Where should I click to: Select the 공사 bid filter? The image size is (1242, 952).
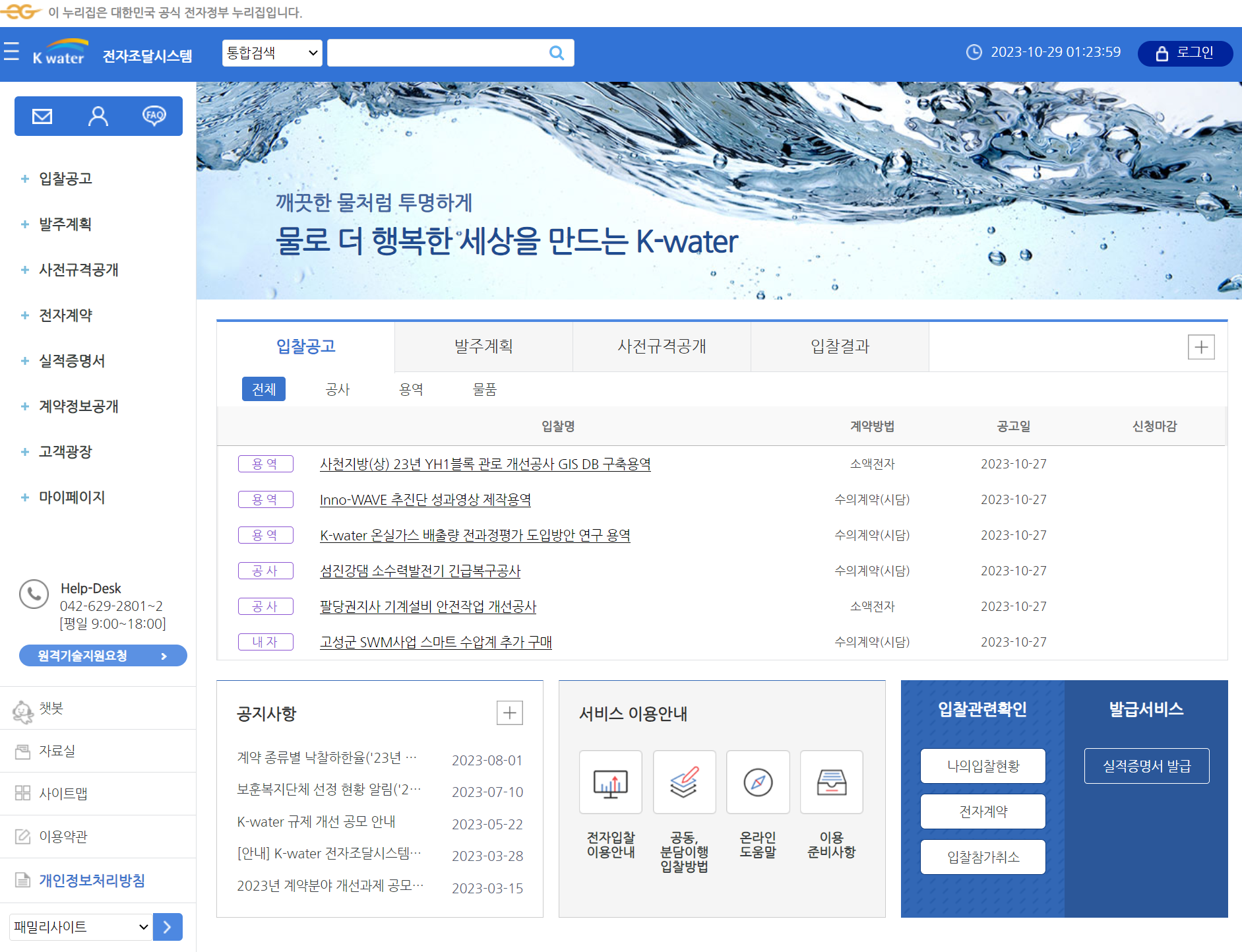coord(338,389)
